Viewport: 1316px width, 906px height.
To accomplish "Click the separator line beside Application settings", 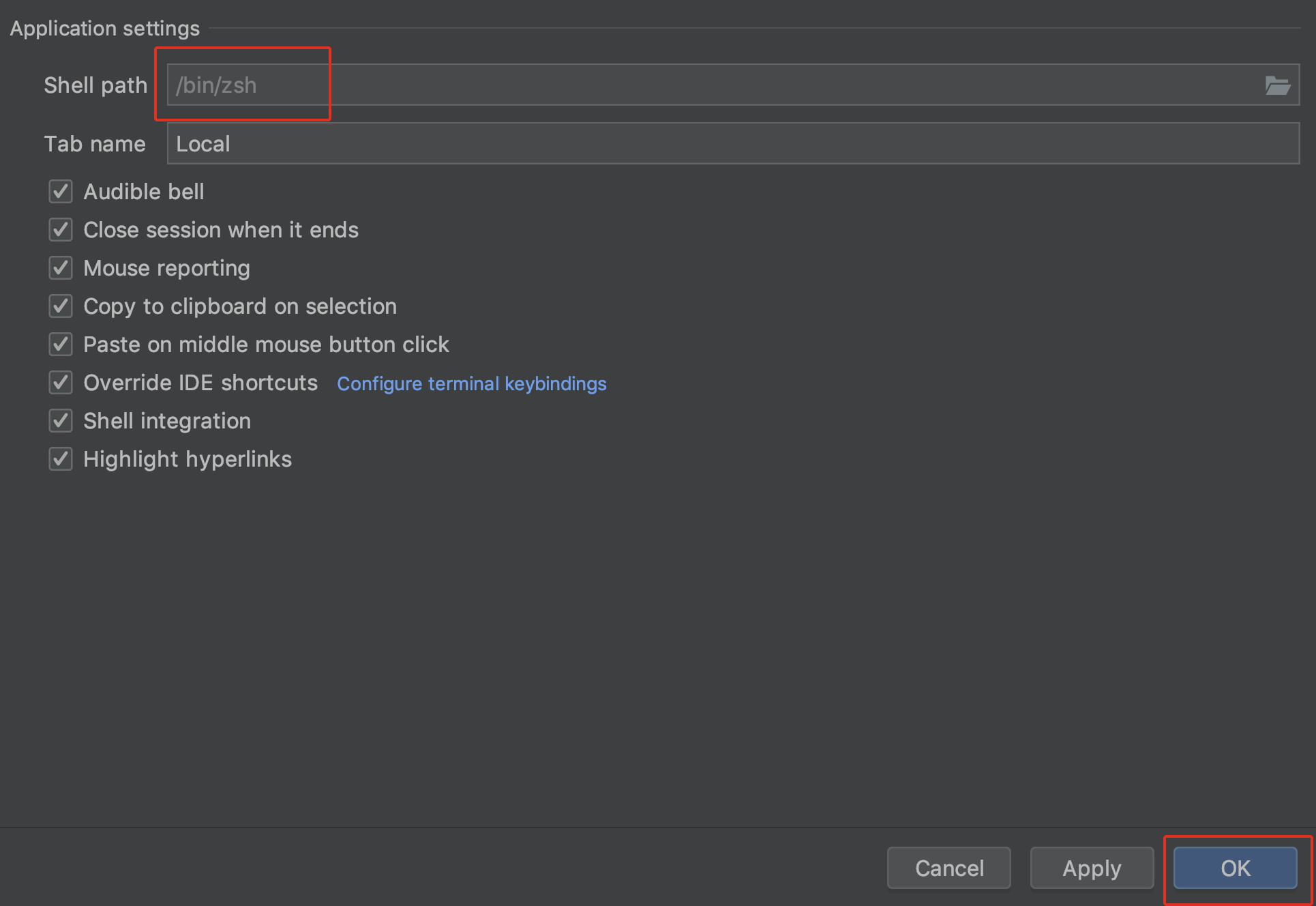I will (750, 29).
